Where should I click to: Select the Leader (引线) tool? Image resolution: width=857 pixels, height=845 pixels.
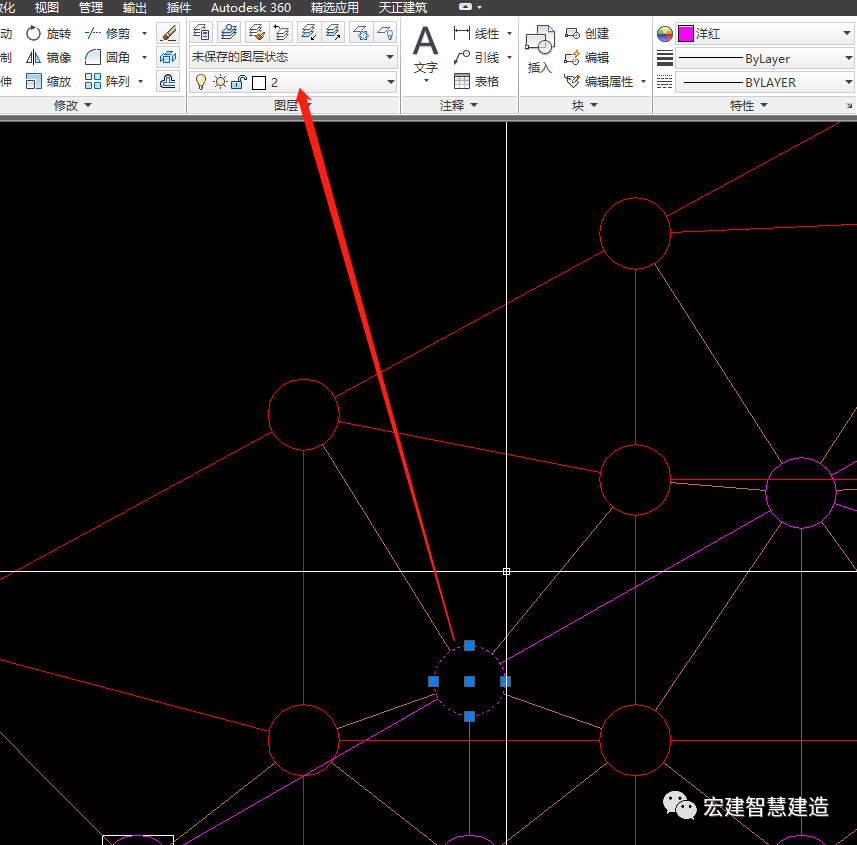(x=476, y=57)
